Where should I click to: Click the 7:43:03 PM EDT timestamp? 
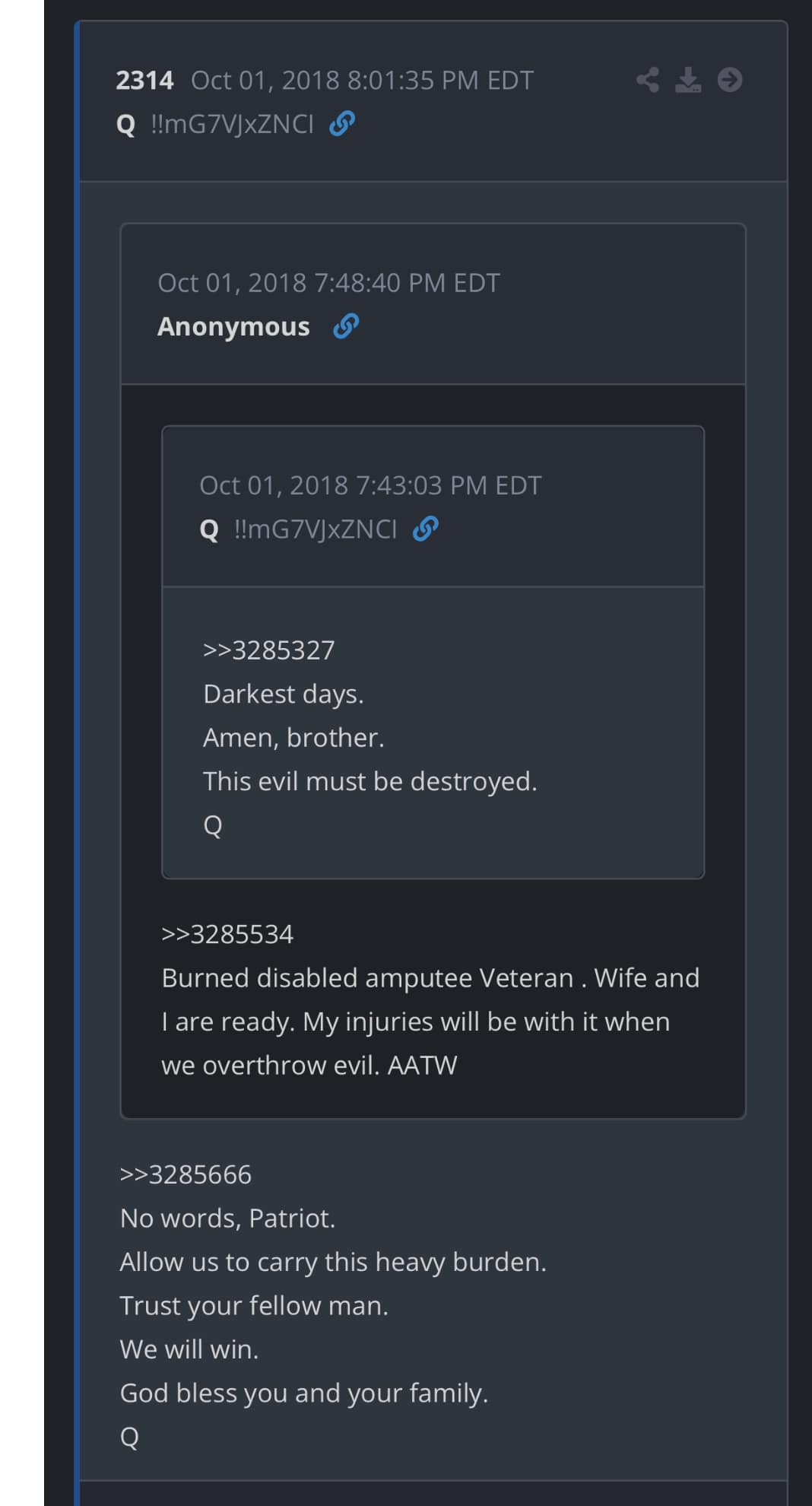(x=370, y=485)
